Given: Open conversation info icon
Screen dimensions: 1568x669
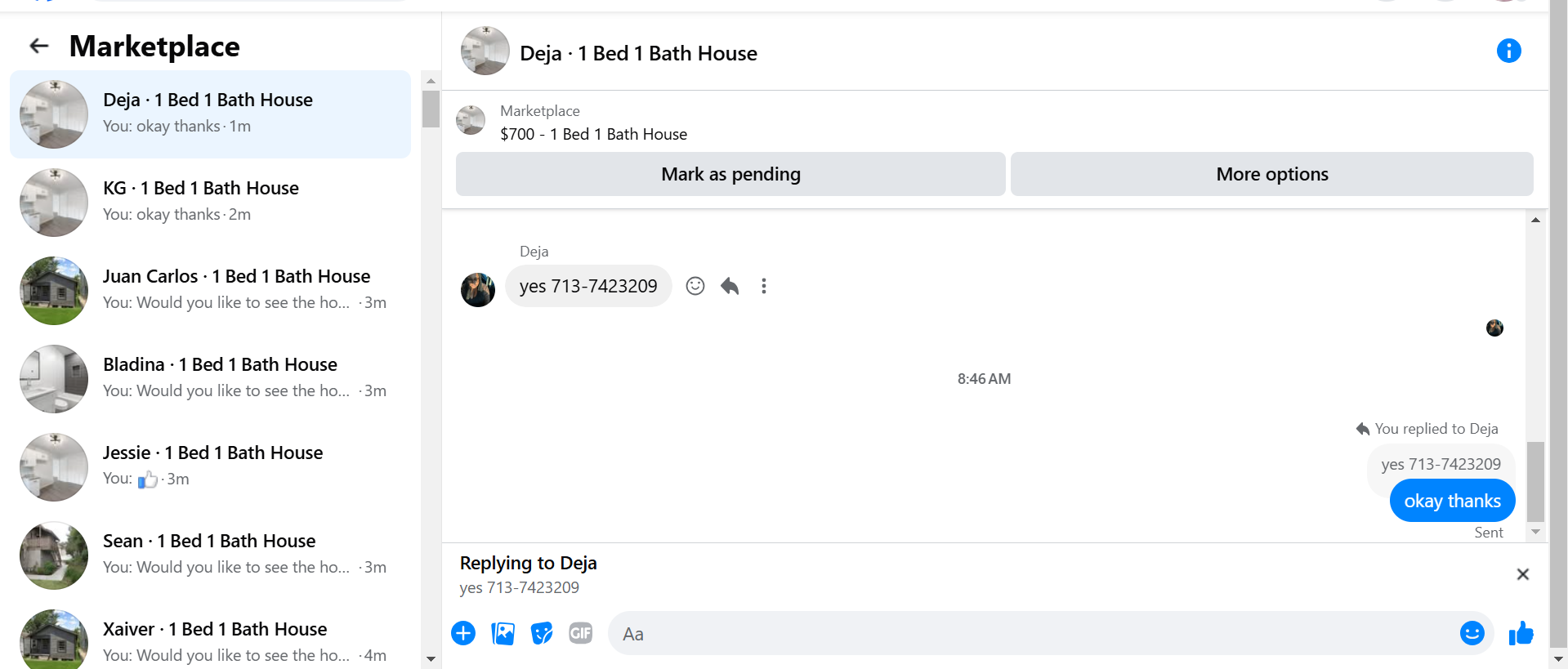Looking at the screenshot, I should click(1508, 51).
